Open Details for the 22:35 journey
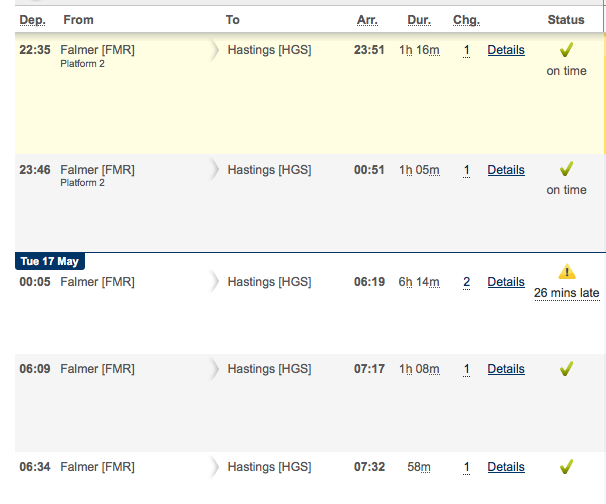606x504 pixels. coord(506,50)
